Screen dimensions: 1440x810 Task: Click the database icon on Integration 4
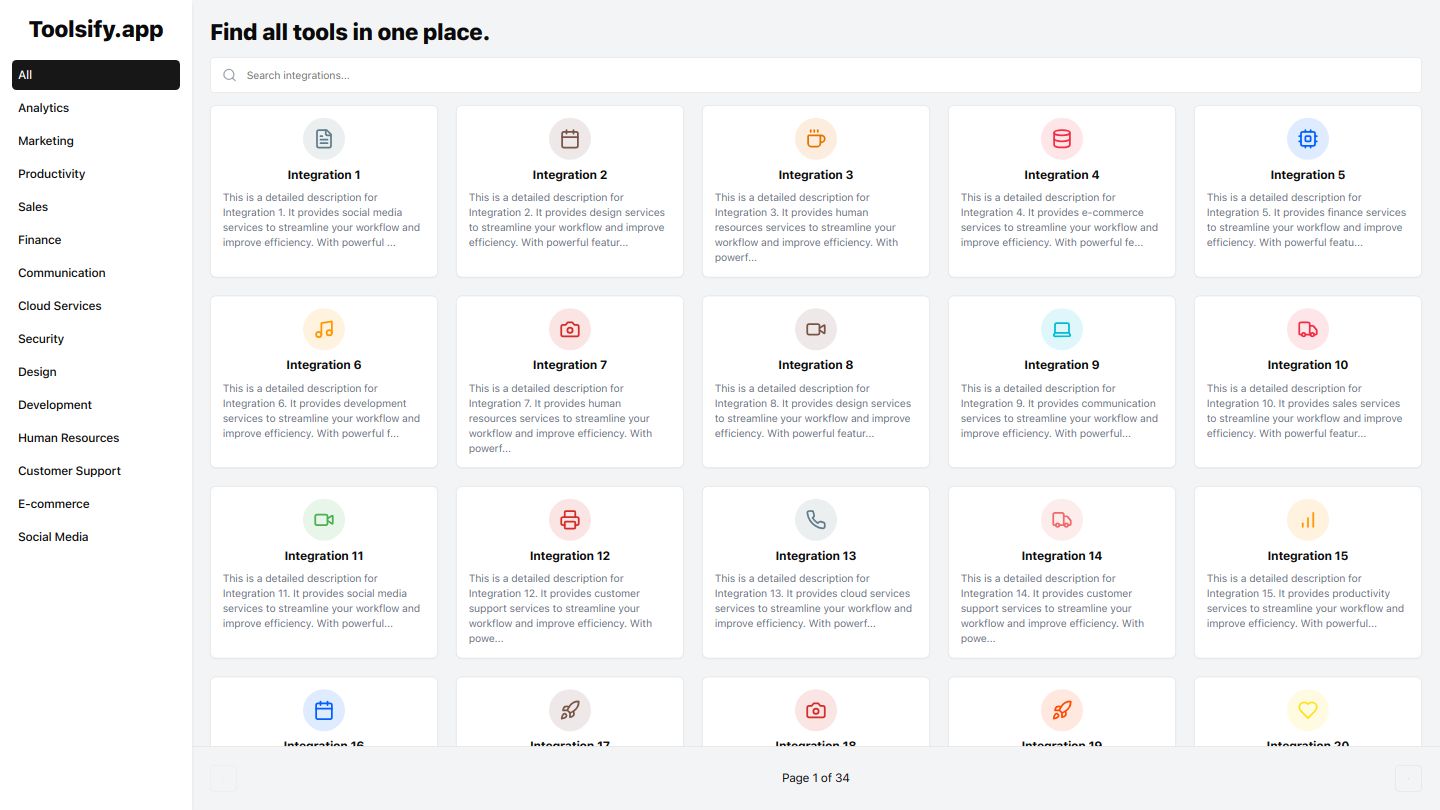(1062, 139)
